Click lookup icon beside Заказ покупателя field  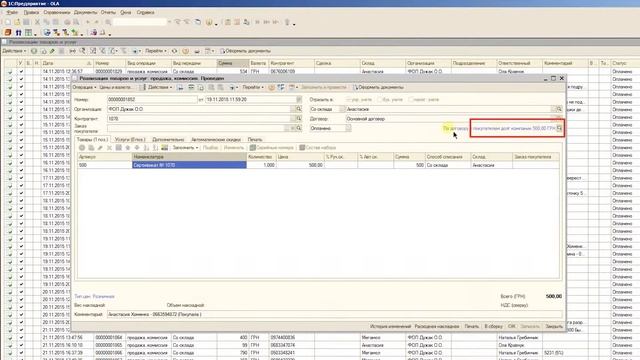tap(299, 128)
